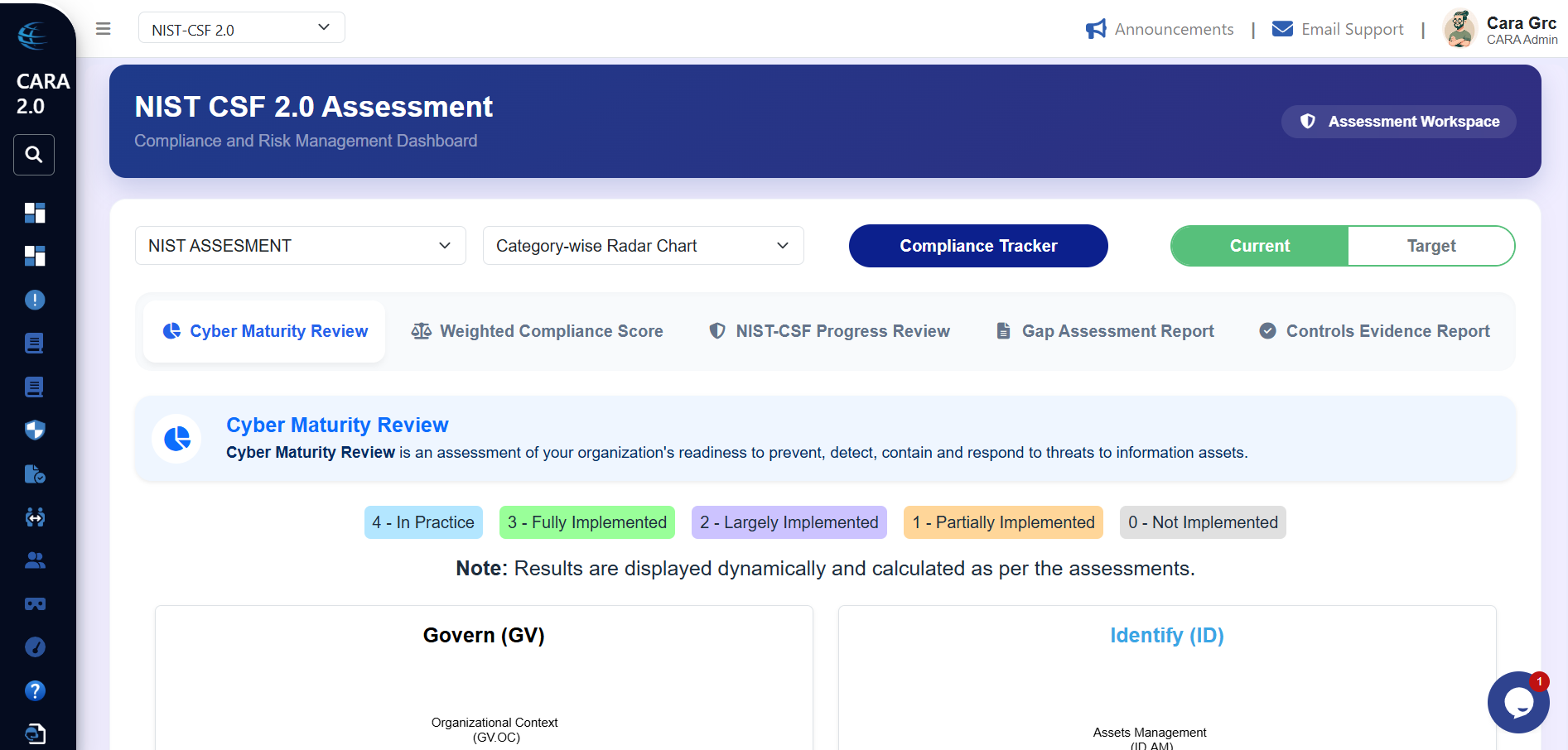
Task: Open the chat bubble widget
Action: coord(1518,702)
